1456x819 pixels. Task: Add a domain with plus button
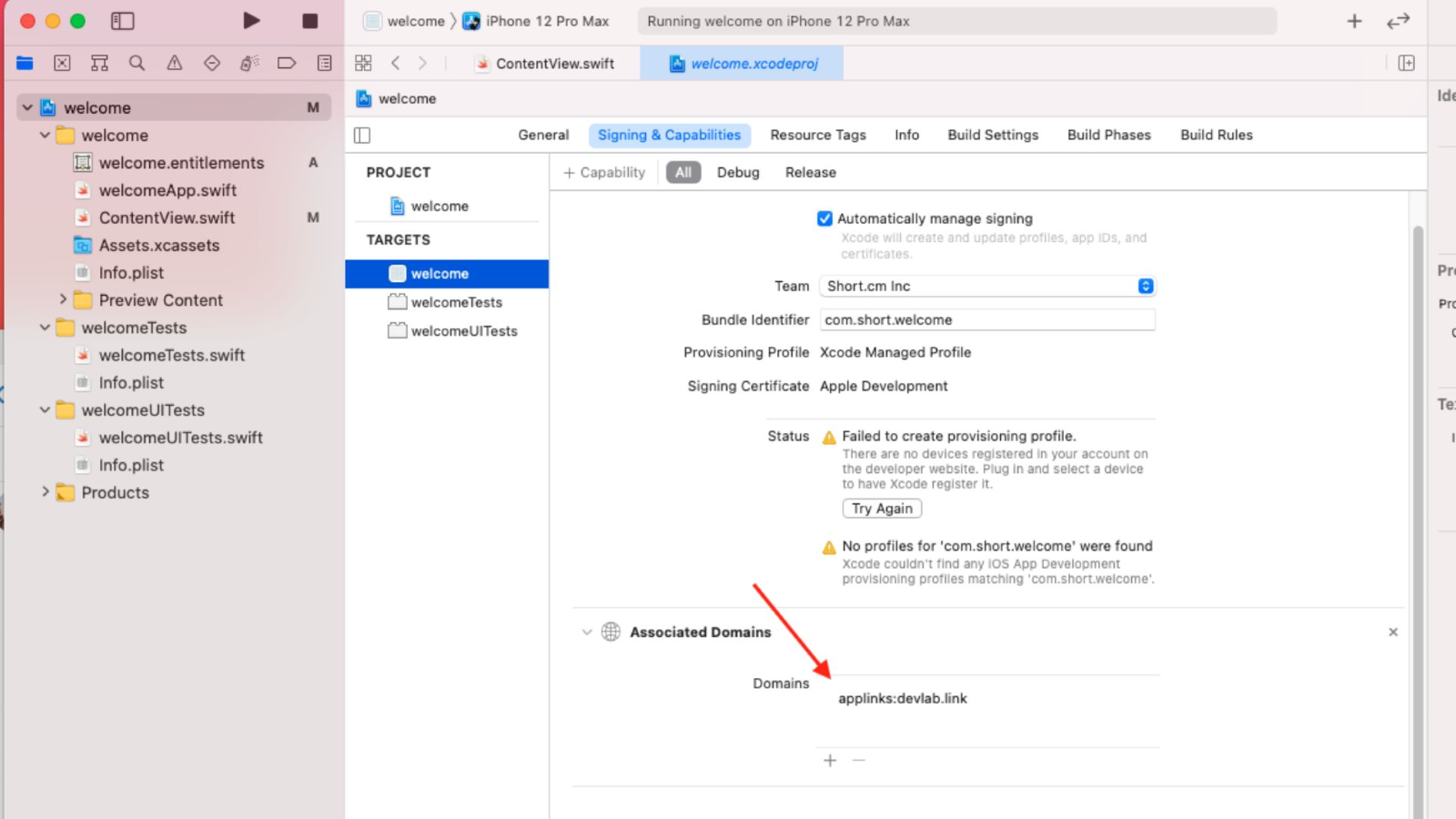830,760
